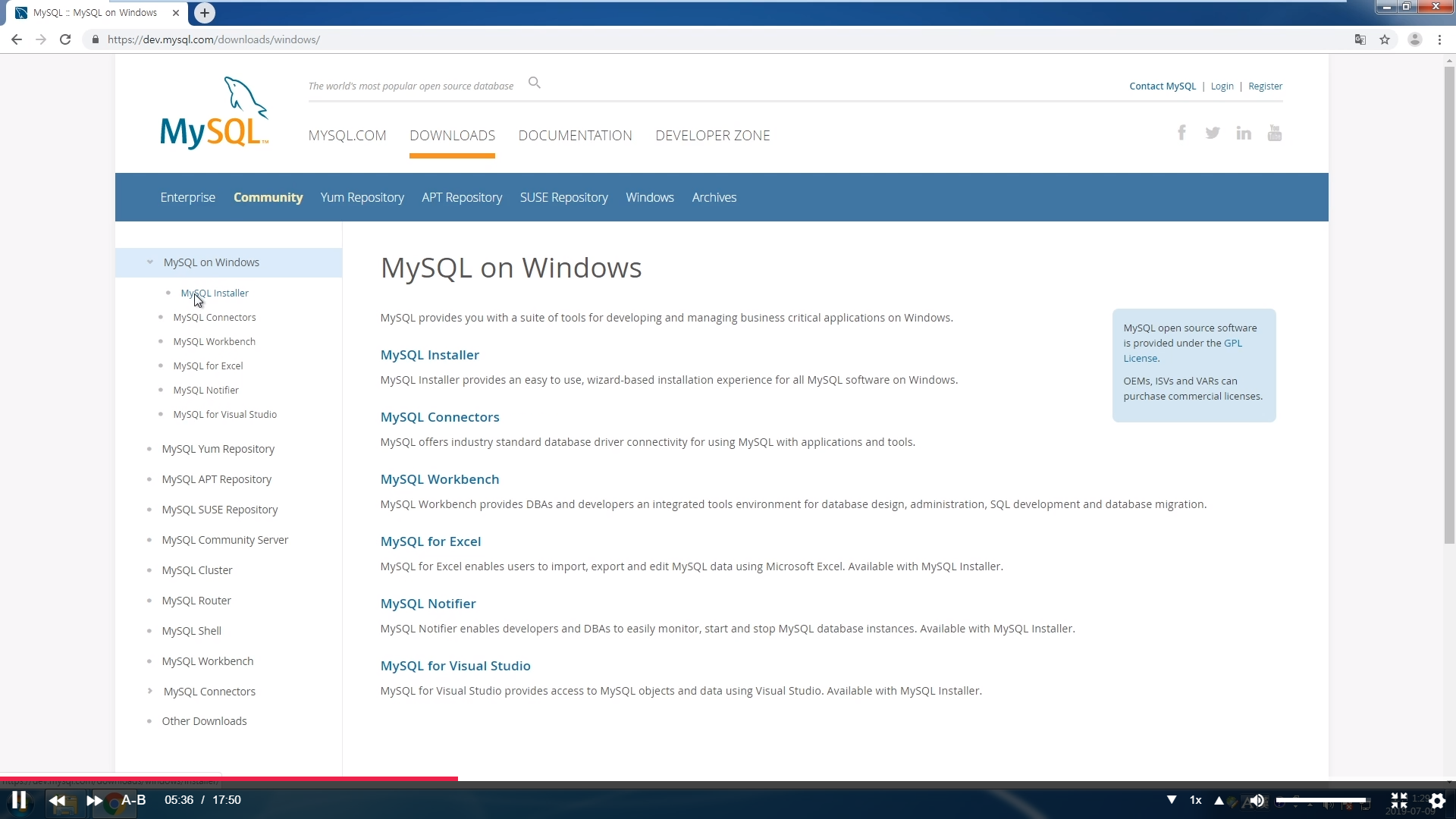This screenshot has height=819, width=1456.
Task: Click the search magnifier icon
Action: pos(535,83)
